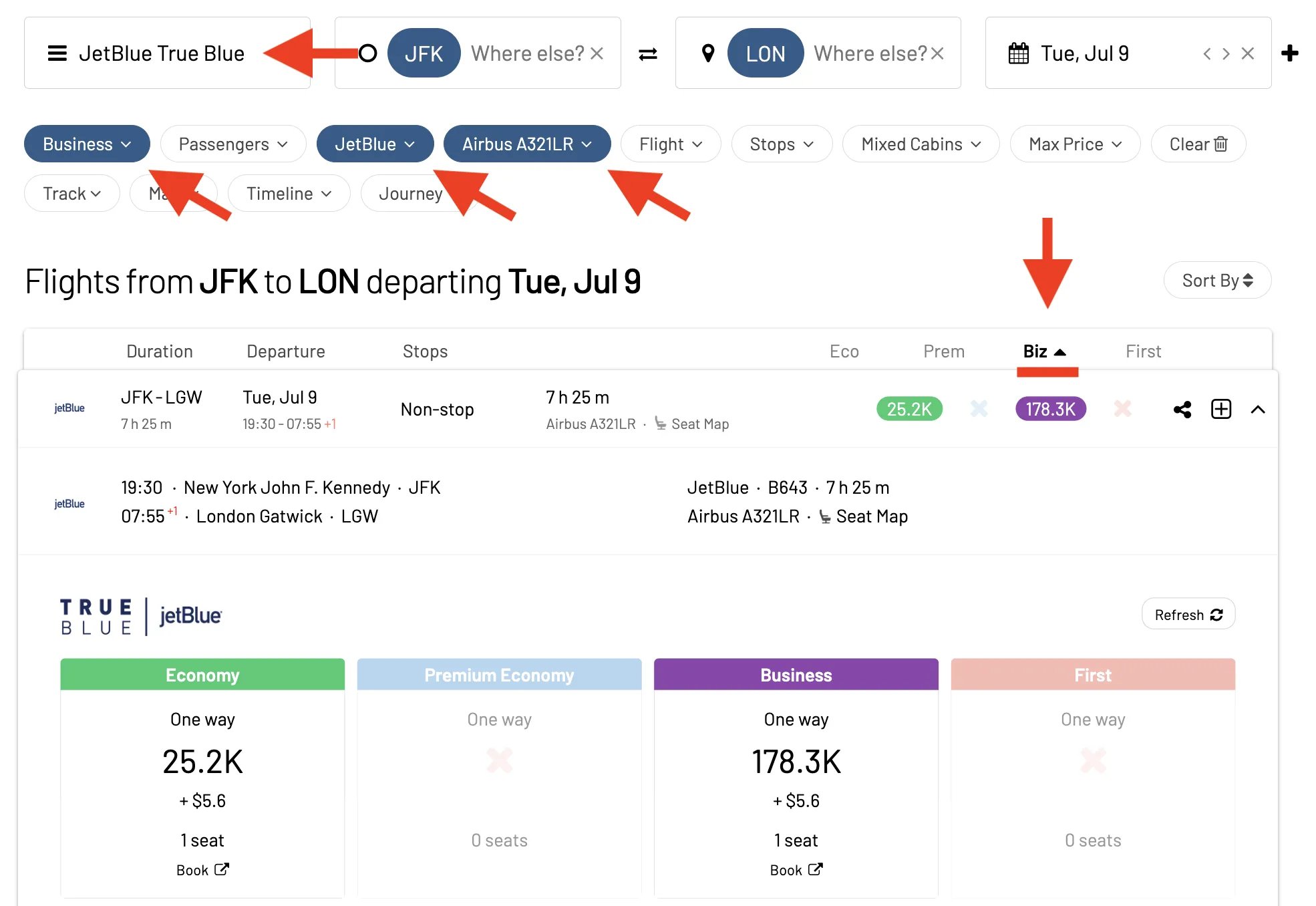Viewport: 1316px width, 906px height.
Task: Sort by the Departure column header
Action: click(286, 351)
